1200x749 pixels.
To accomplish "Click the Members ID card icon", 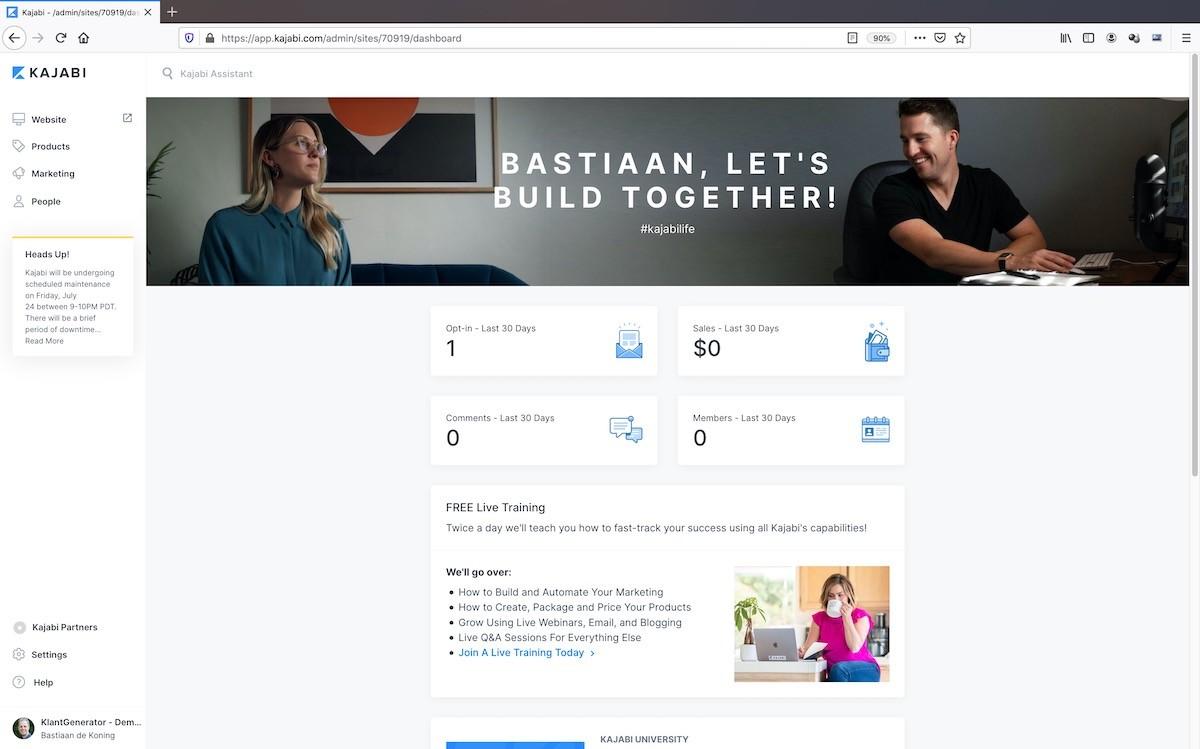I will pyautogui.click(x=875, y=430).
